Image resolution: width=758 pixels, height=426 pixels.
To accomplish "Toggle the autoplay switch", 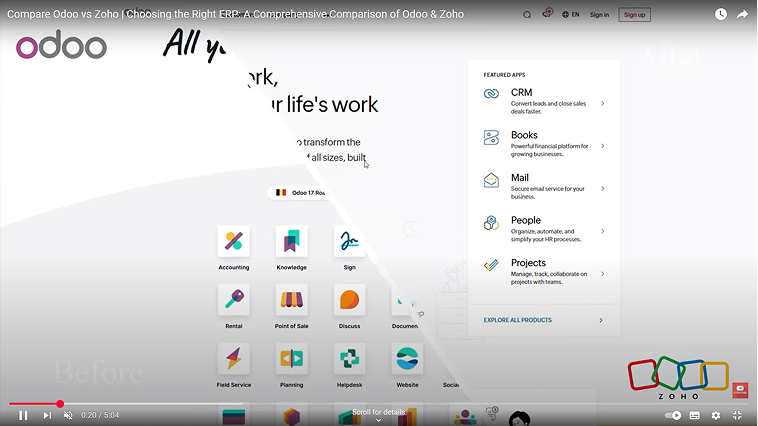I will 672,415.
